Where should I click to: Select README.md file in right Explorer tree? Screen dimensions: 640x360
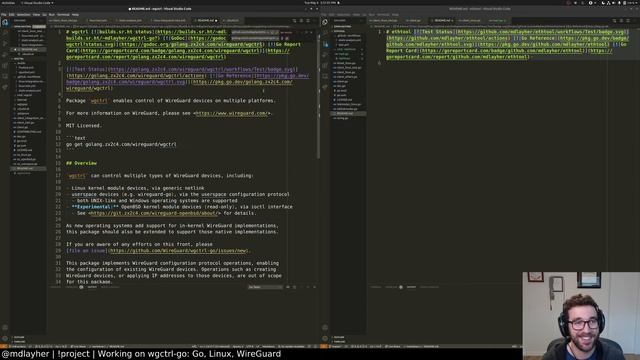point(348,113)
